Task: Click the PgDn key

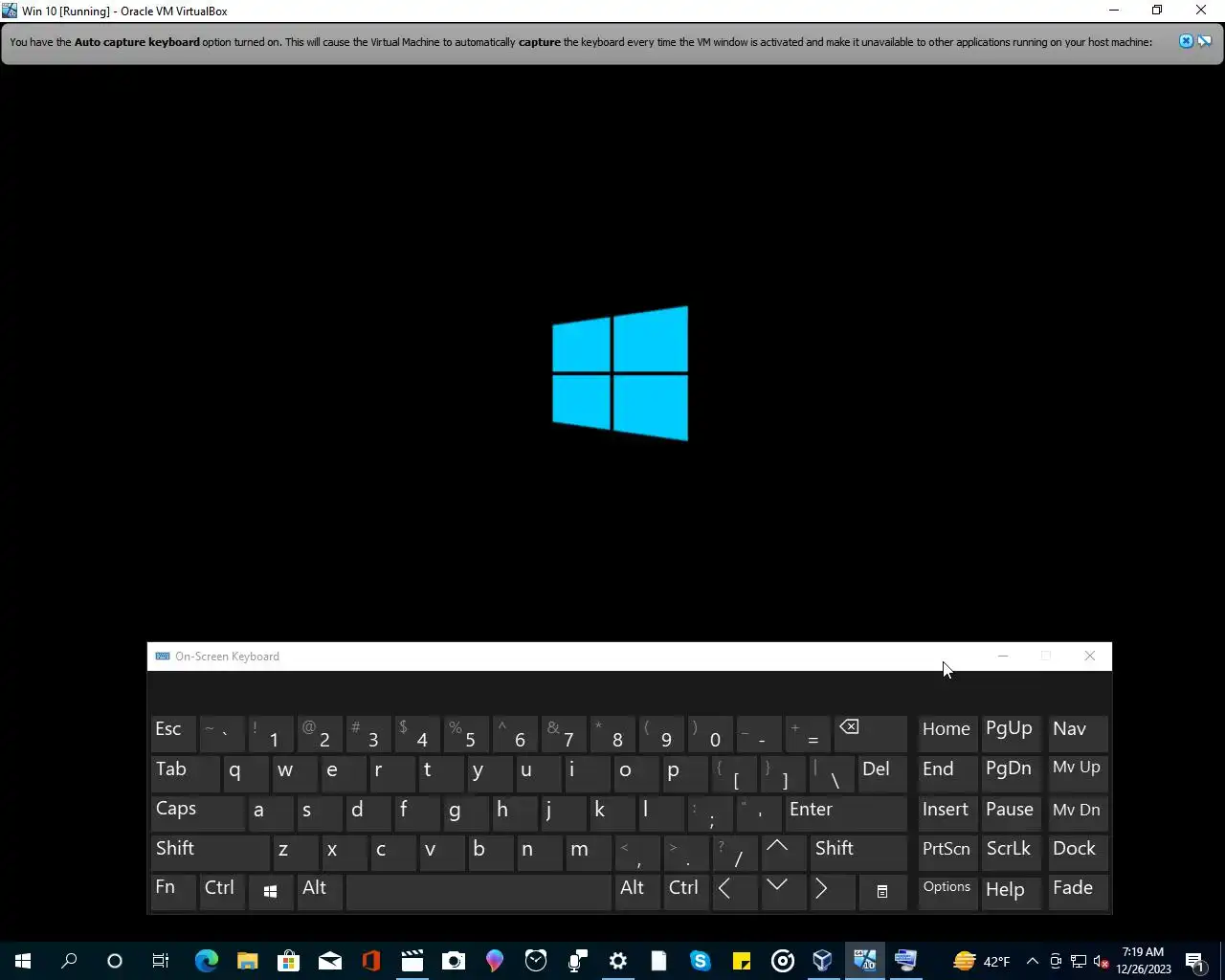Action: pos(1012,772)
